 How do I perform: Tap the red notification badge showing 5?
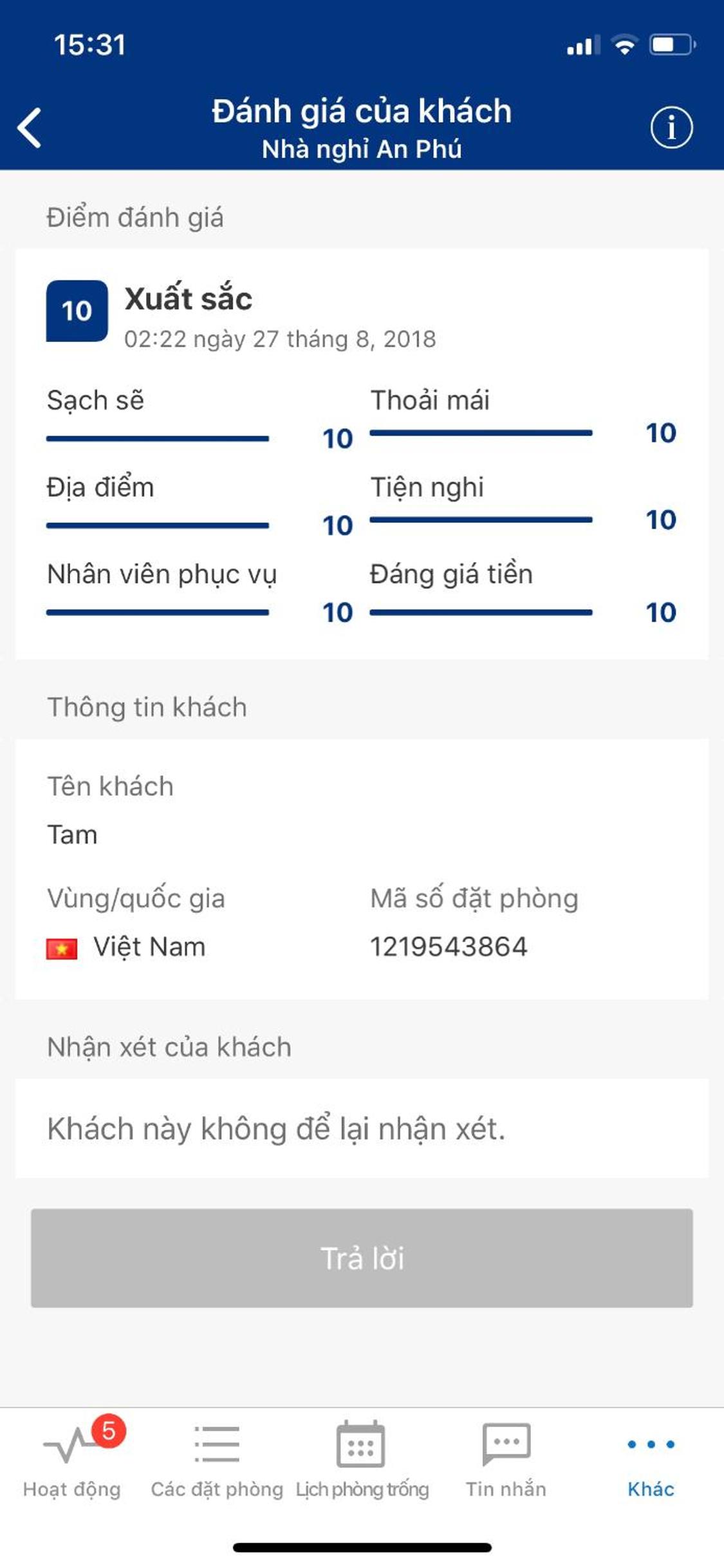[109, 1431]
